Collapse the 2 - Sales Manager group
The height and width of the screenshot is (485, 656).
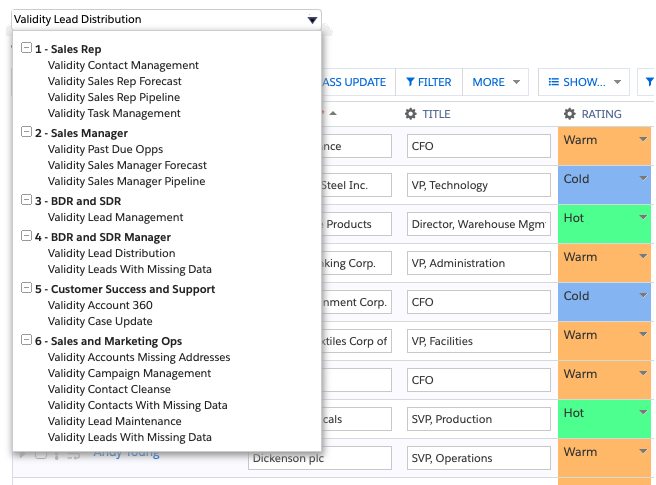click(26, 132)
